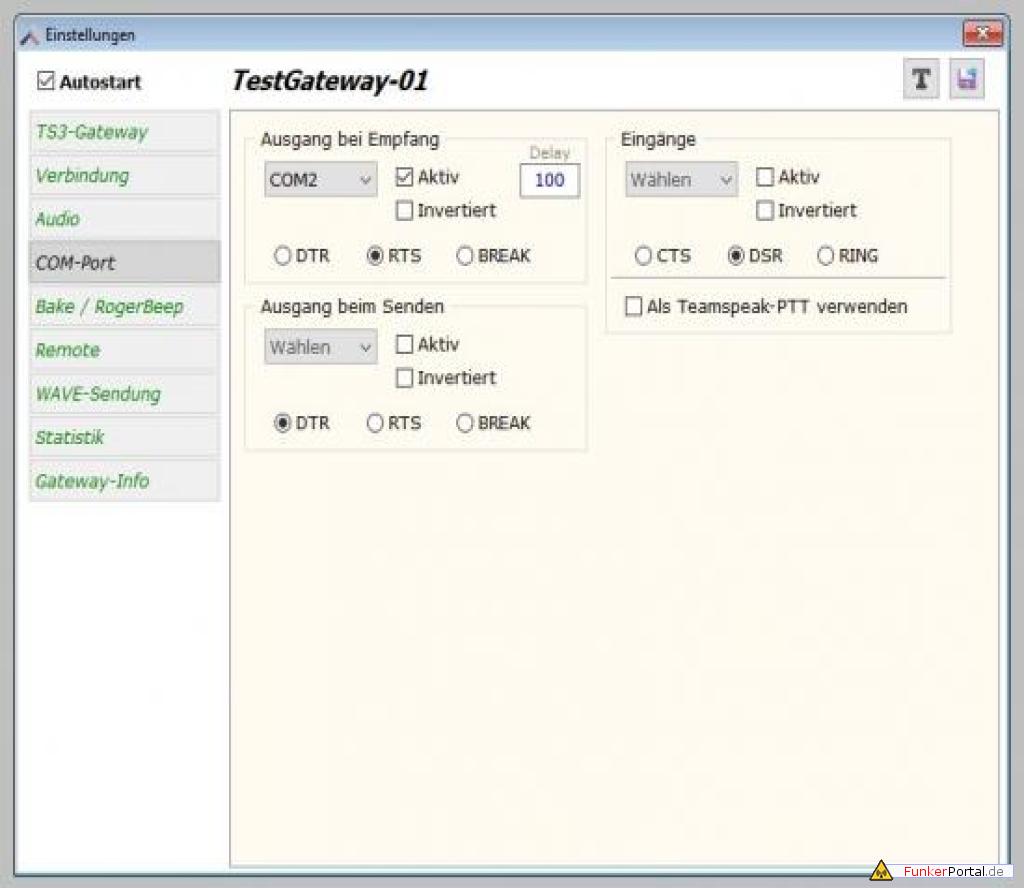The width and height of the screenshot is (1024, 888).
Task: Expand the Wählen dropdown in Ausgang beim Senden
Action: coord(320,348)
